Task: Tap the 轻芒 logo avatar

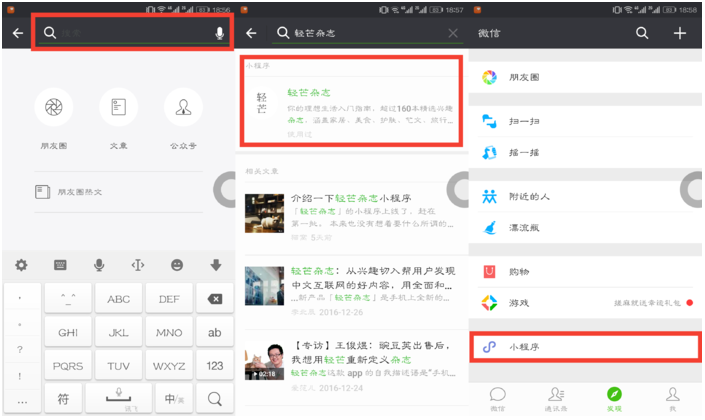Action: coord(262,103)
